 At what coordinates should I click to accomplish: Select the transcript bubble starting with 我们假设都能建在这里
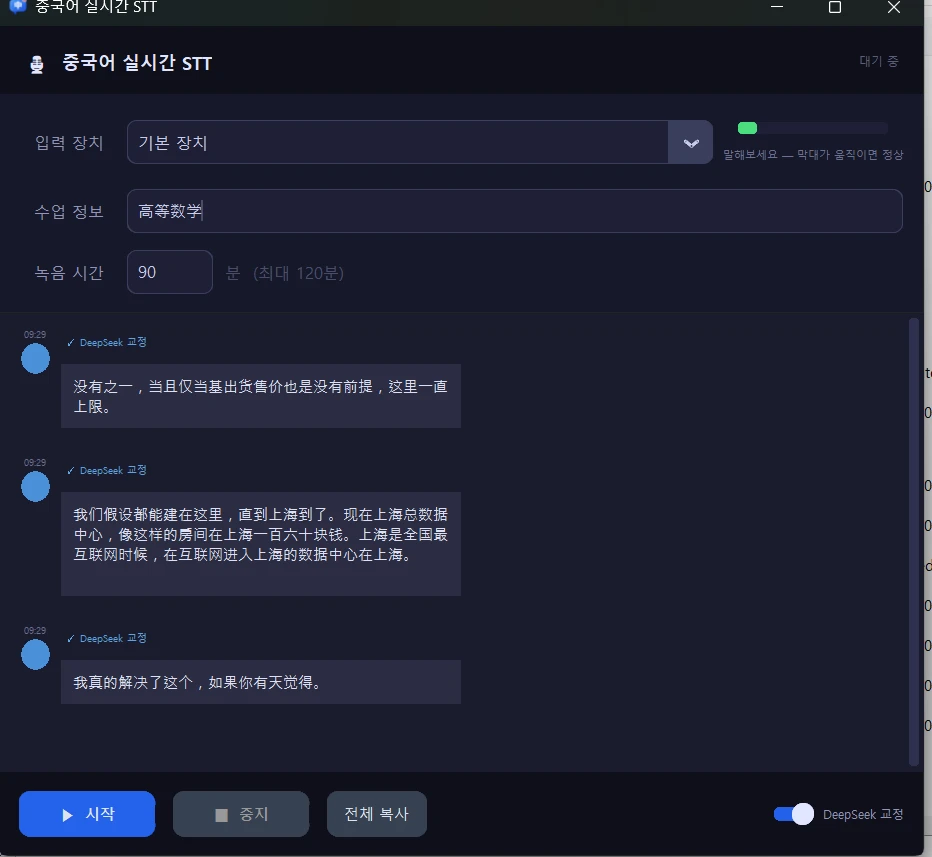[261, 544]
